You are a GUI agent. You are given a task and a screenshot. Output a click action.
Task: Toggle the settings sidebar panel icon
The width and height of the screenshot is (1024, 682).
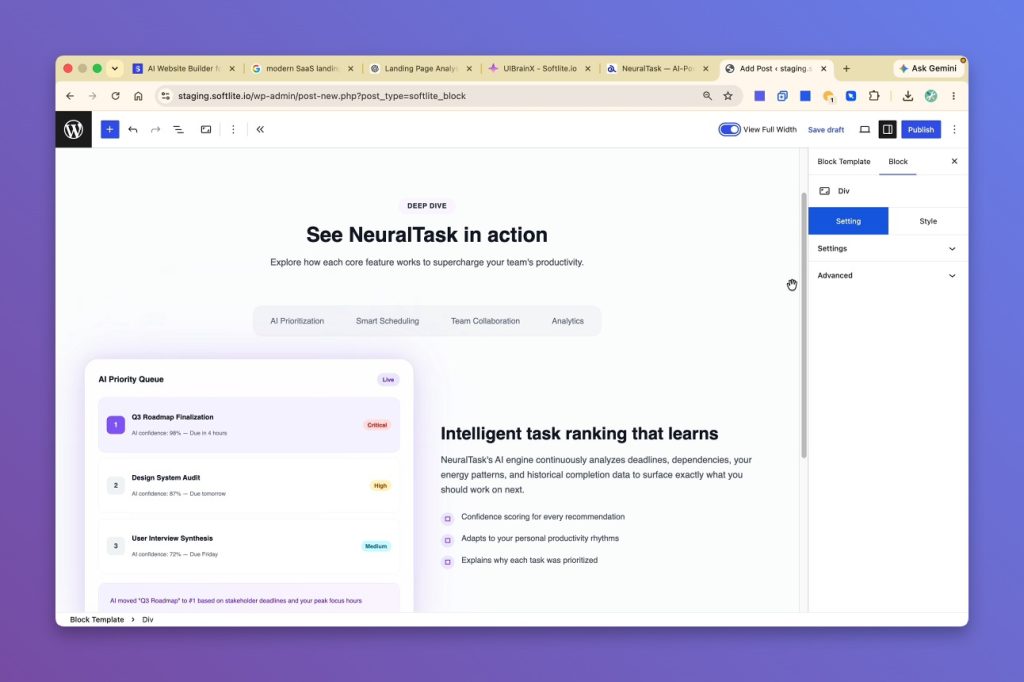pyautogui.click(x=888, y=129)
